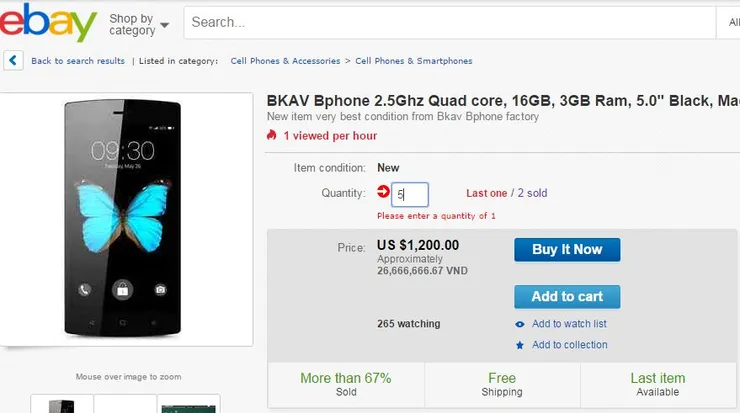Click the red flame icon by views
The image size is (740, 413).
271,135
